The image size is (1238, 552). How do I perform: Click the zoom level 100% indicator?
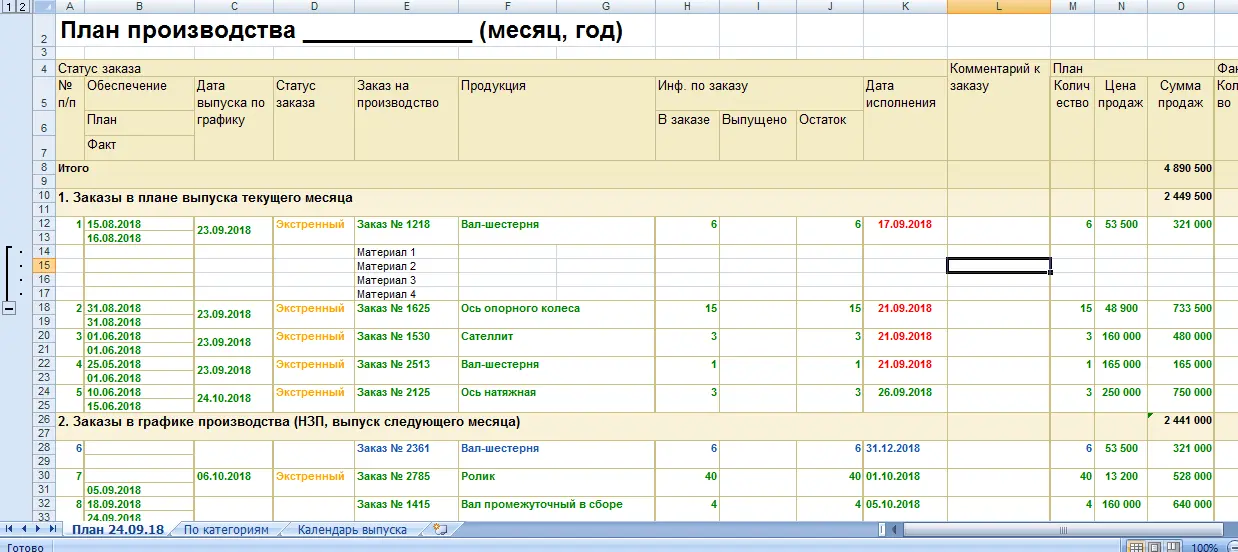1204,548
